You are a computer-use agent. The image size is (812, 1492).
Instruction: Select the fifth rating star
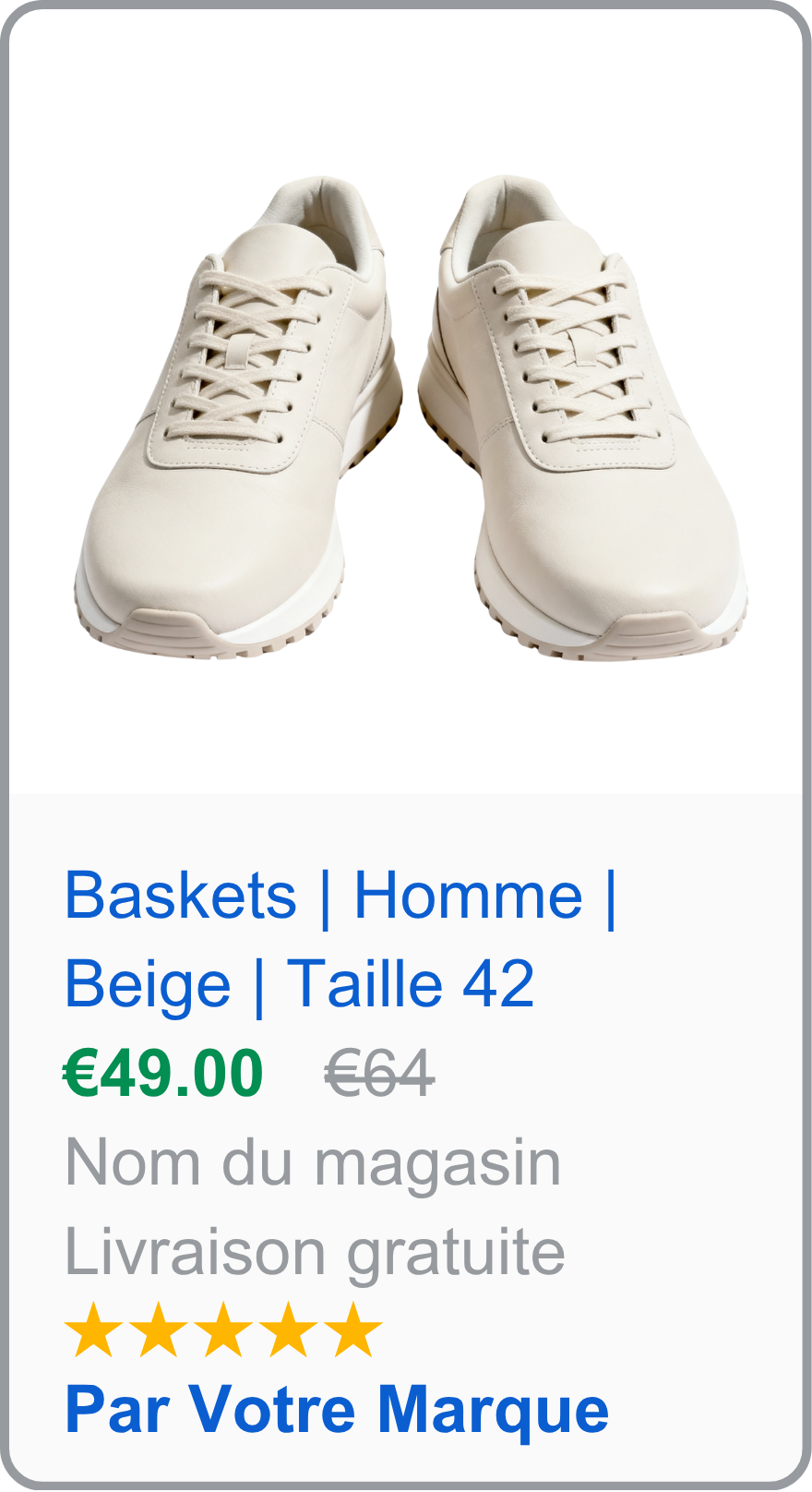click(353, 1330)
